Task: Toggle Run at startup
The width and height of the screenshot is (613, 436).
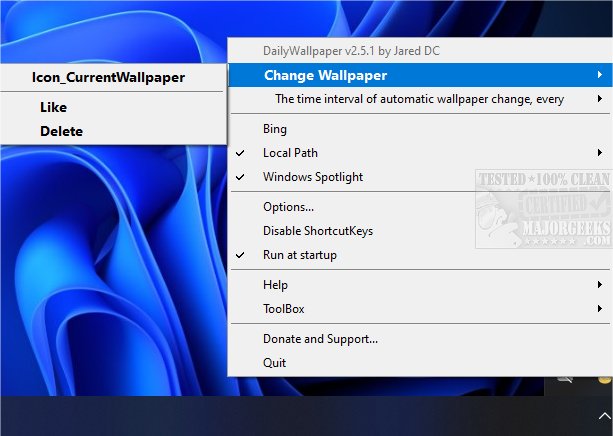Action: click(420, 255)
